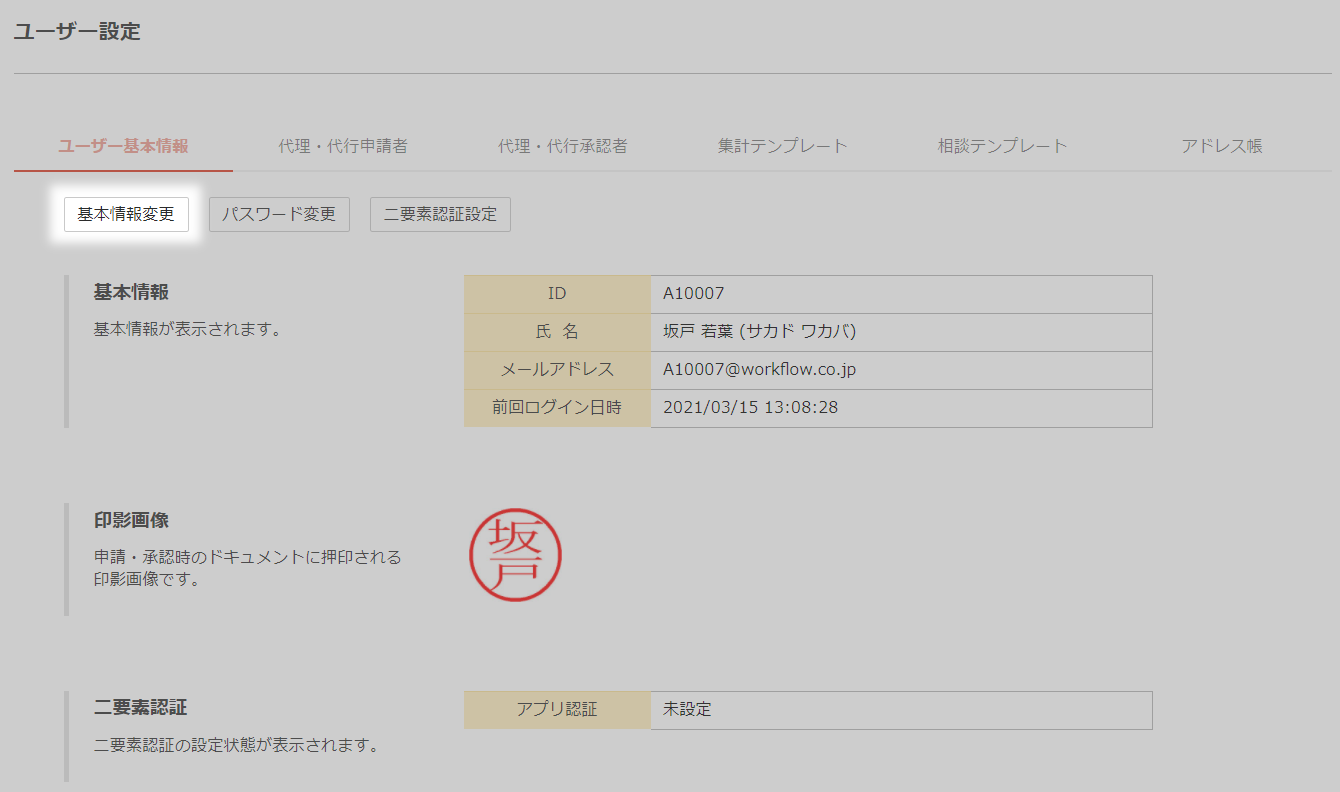1340x792 pixels.
Task: Click the 印影画像 section heading
Action: (x=131, y=521)
